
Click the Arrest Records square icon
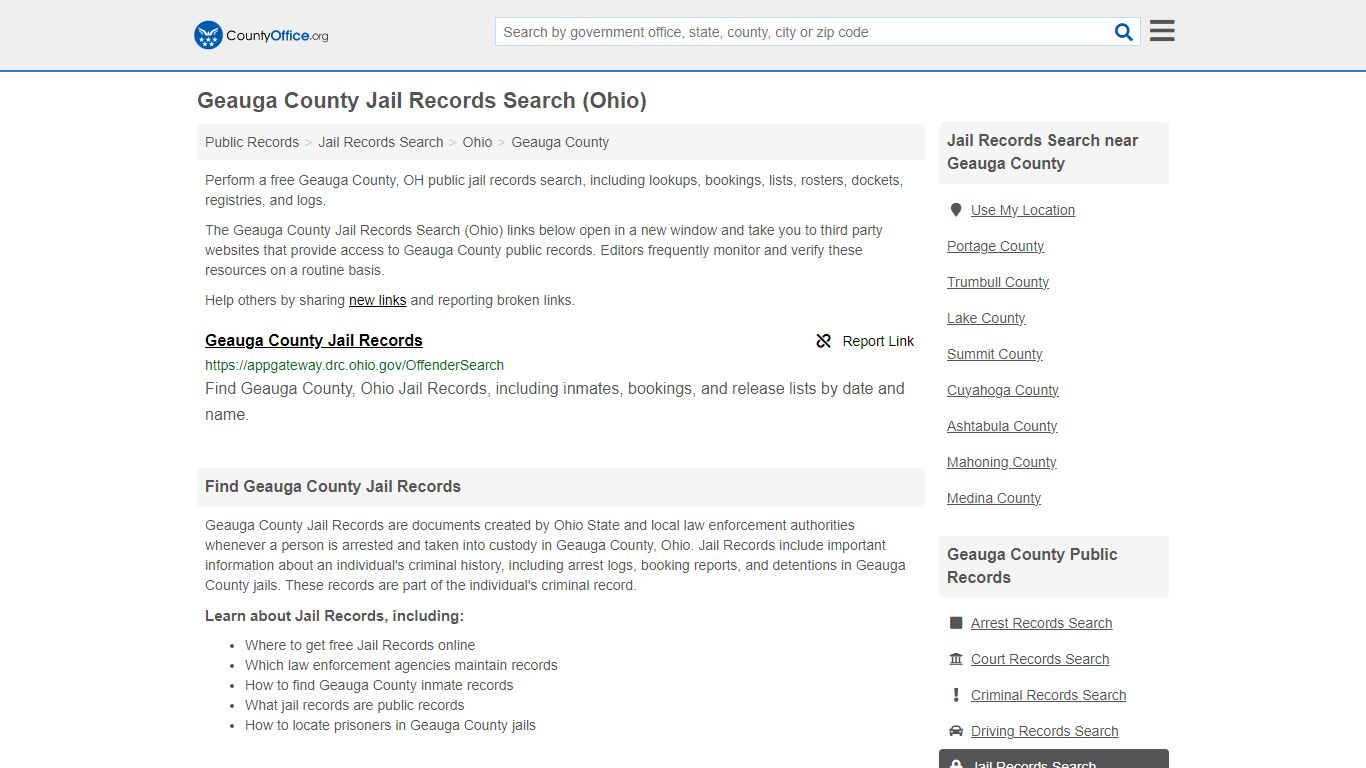(x=955, y=623)
